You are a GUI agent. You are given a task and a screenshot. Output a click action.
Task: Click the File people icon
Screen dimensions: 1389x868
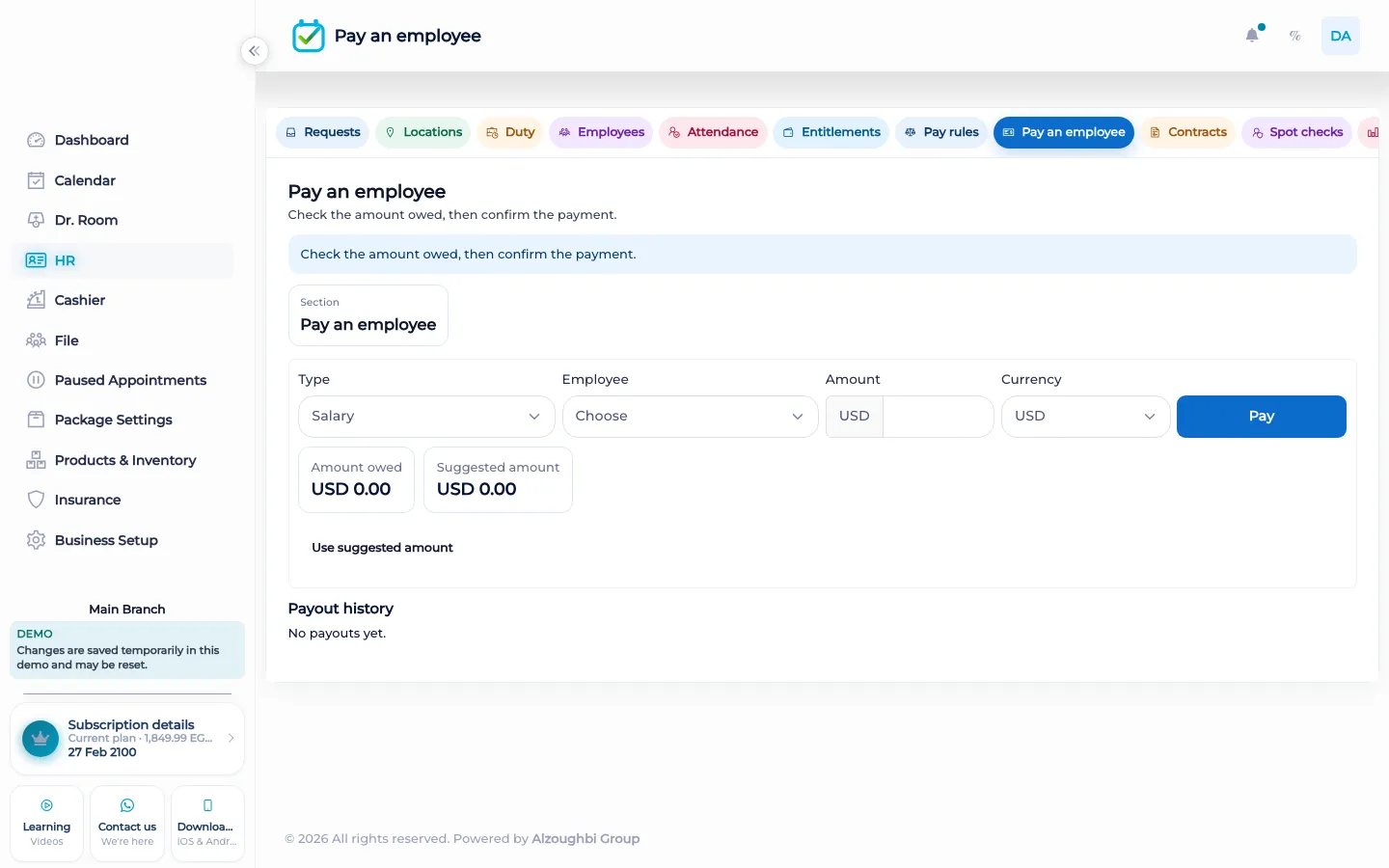point(36,340)
